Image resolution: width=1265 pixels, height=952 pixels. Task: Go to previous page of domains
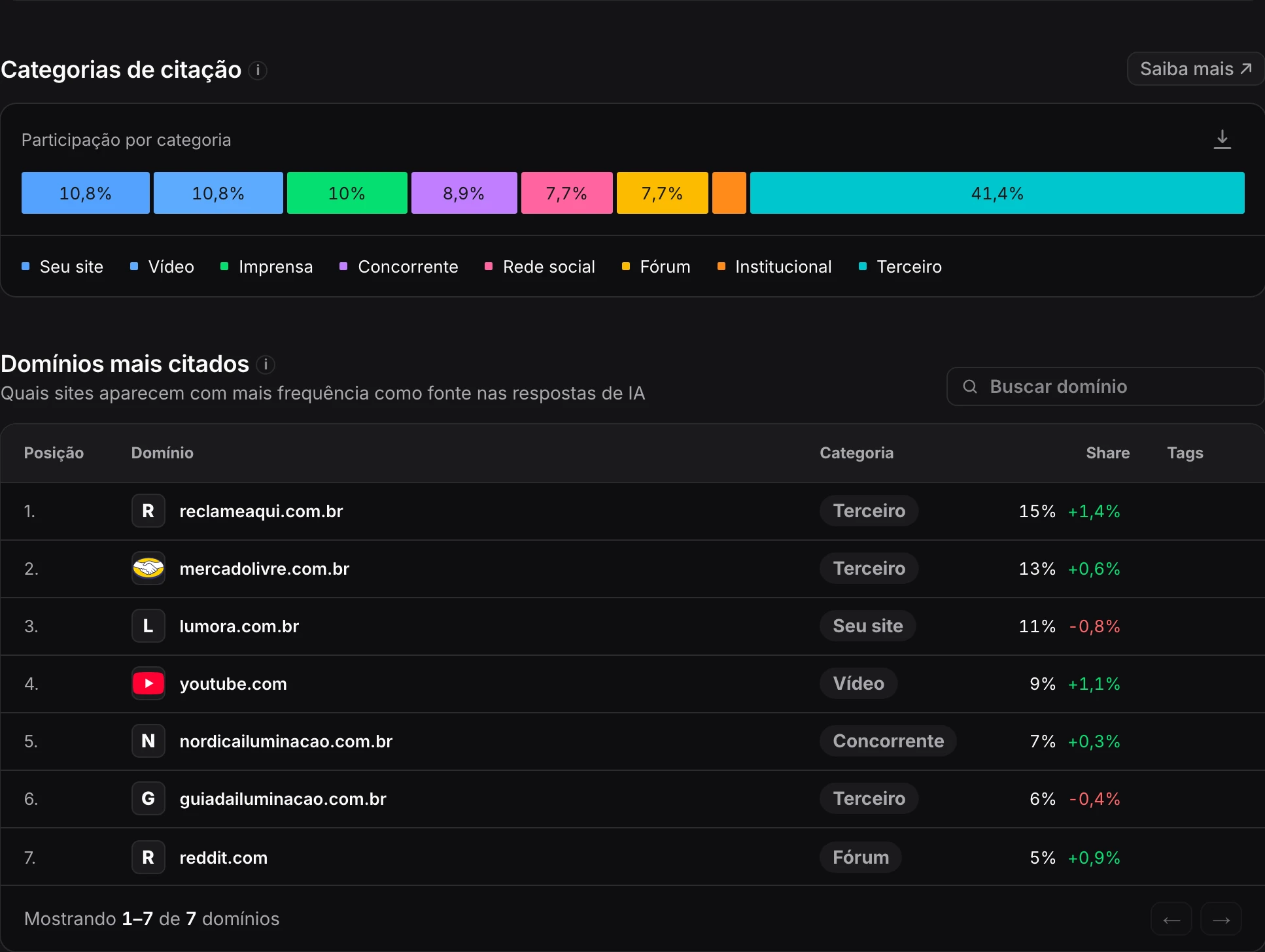tap(1171, 919)
